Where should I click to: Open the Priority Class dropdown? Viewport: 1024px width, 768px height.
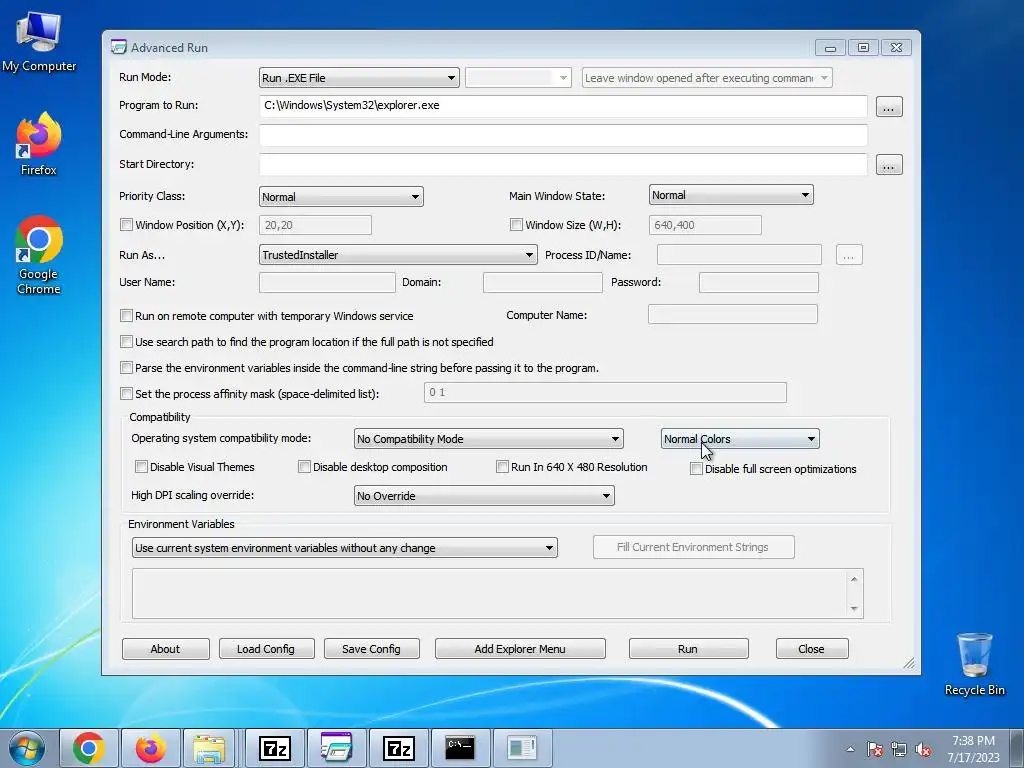341,197
